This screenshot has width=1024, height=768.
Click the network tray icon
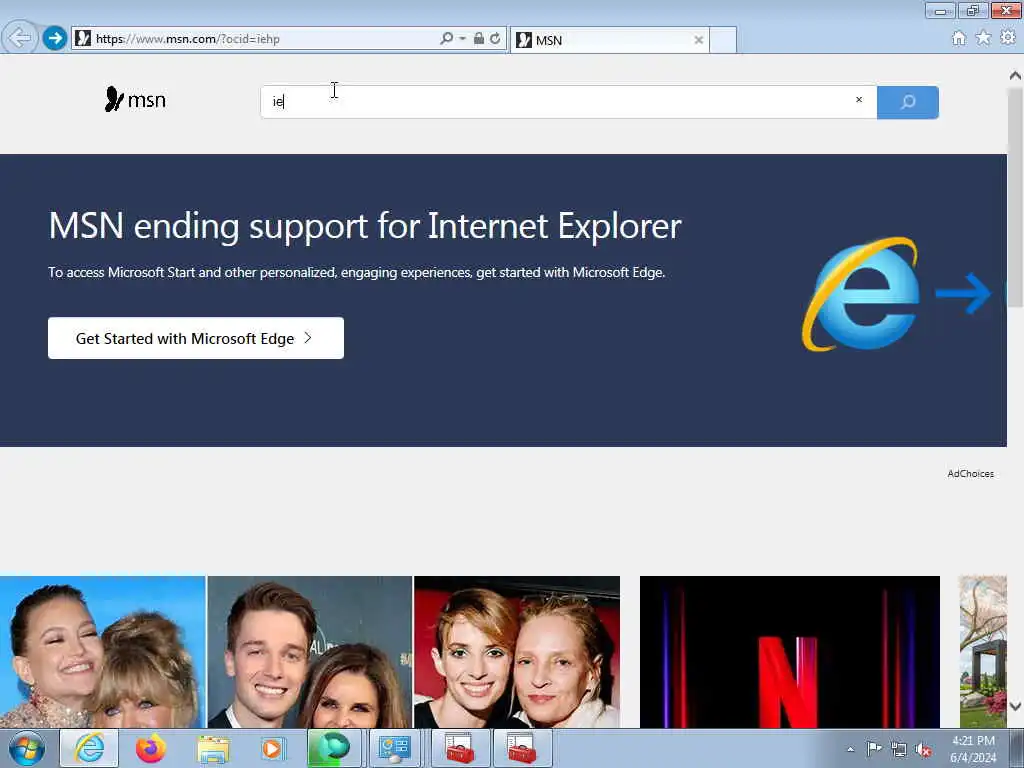(x=899, y=750)
